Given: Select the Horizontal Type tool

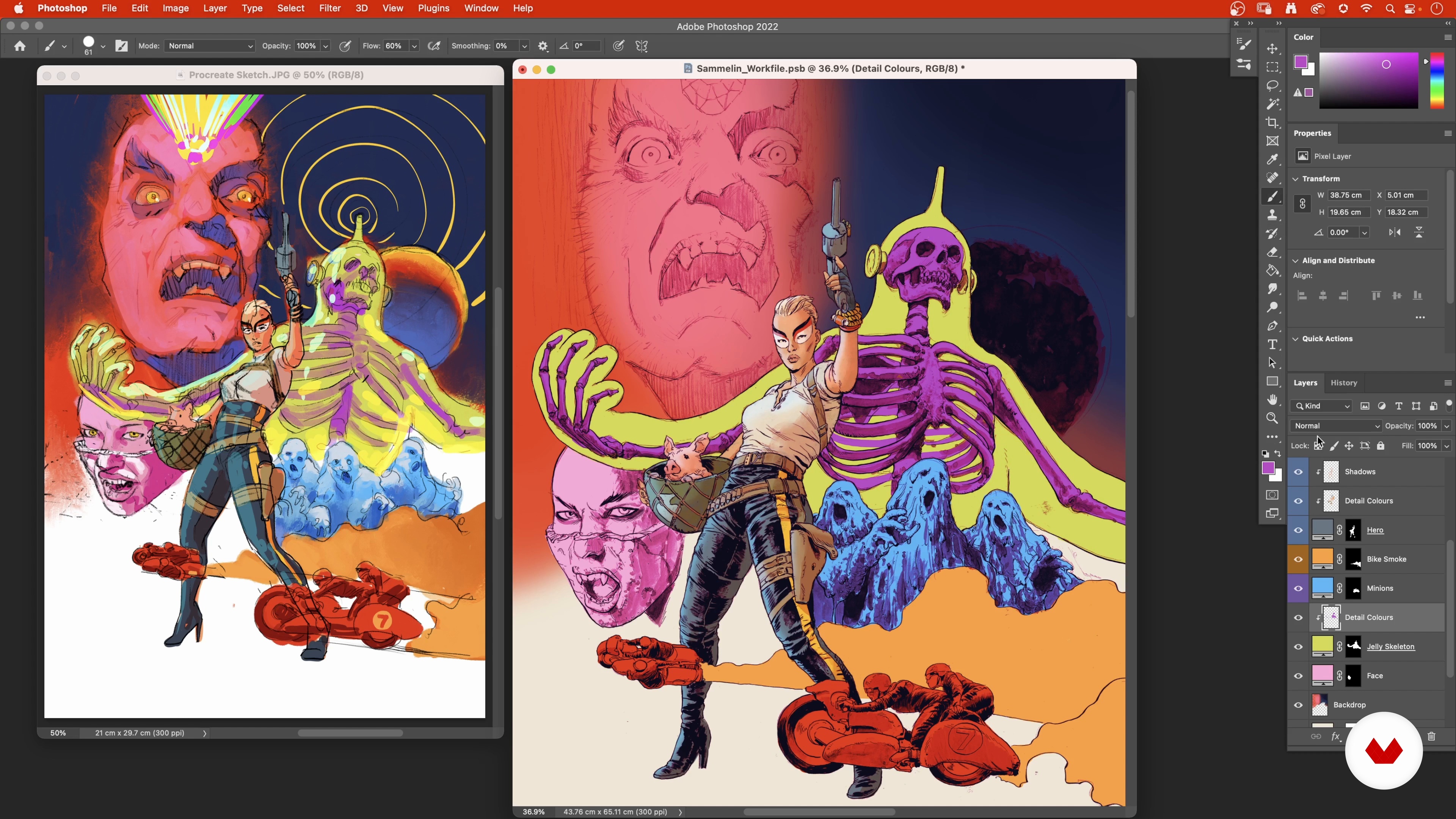Looking at the screenshot, I should [x=1272, y=345].
